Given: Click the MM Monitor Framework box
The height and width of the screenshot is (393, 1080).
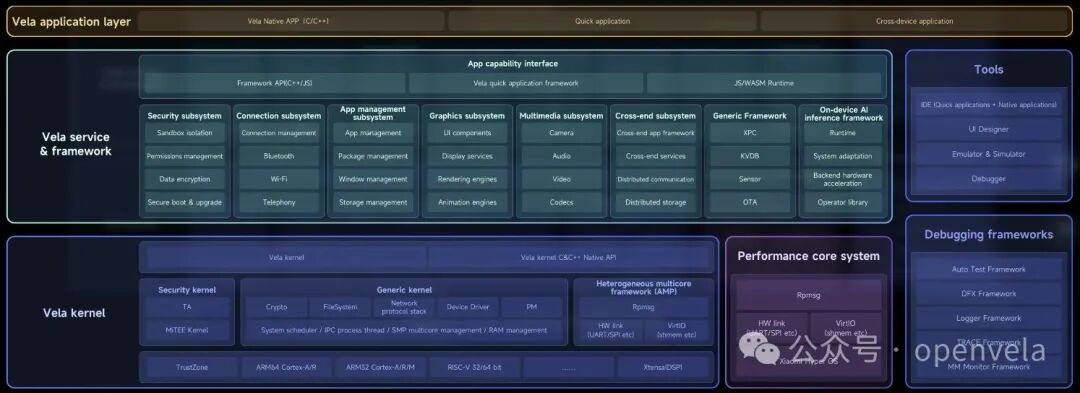Looking at the screenshot, I should tap(988, 367).
